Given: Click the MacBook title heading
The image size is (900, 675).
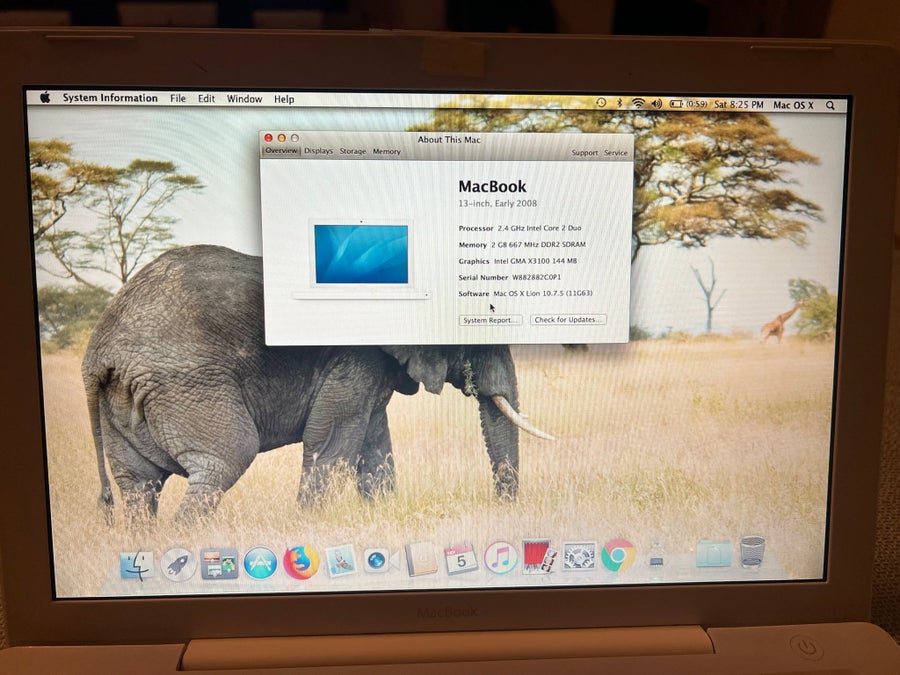Looking at the screenshot, I should point(492,187).
